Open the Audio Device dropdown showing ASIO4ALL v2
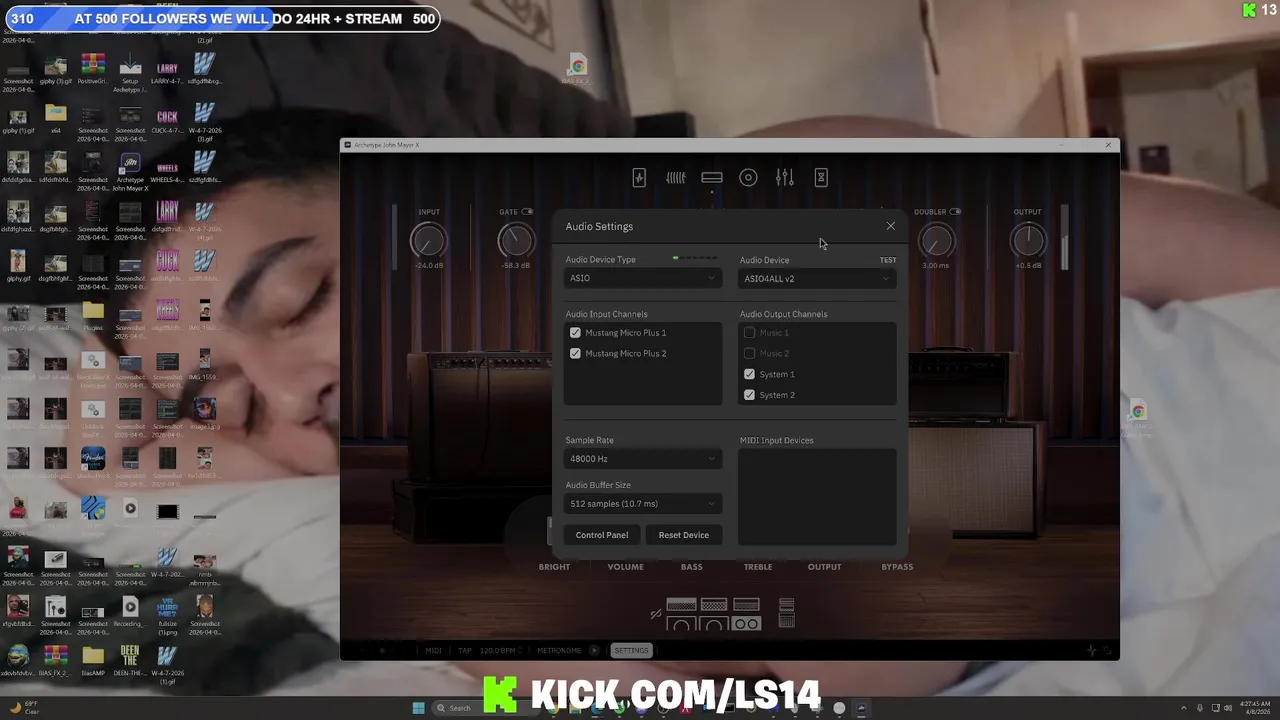This screenshot has width=1280, height=720. [817, 279]
